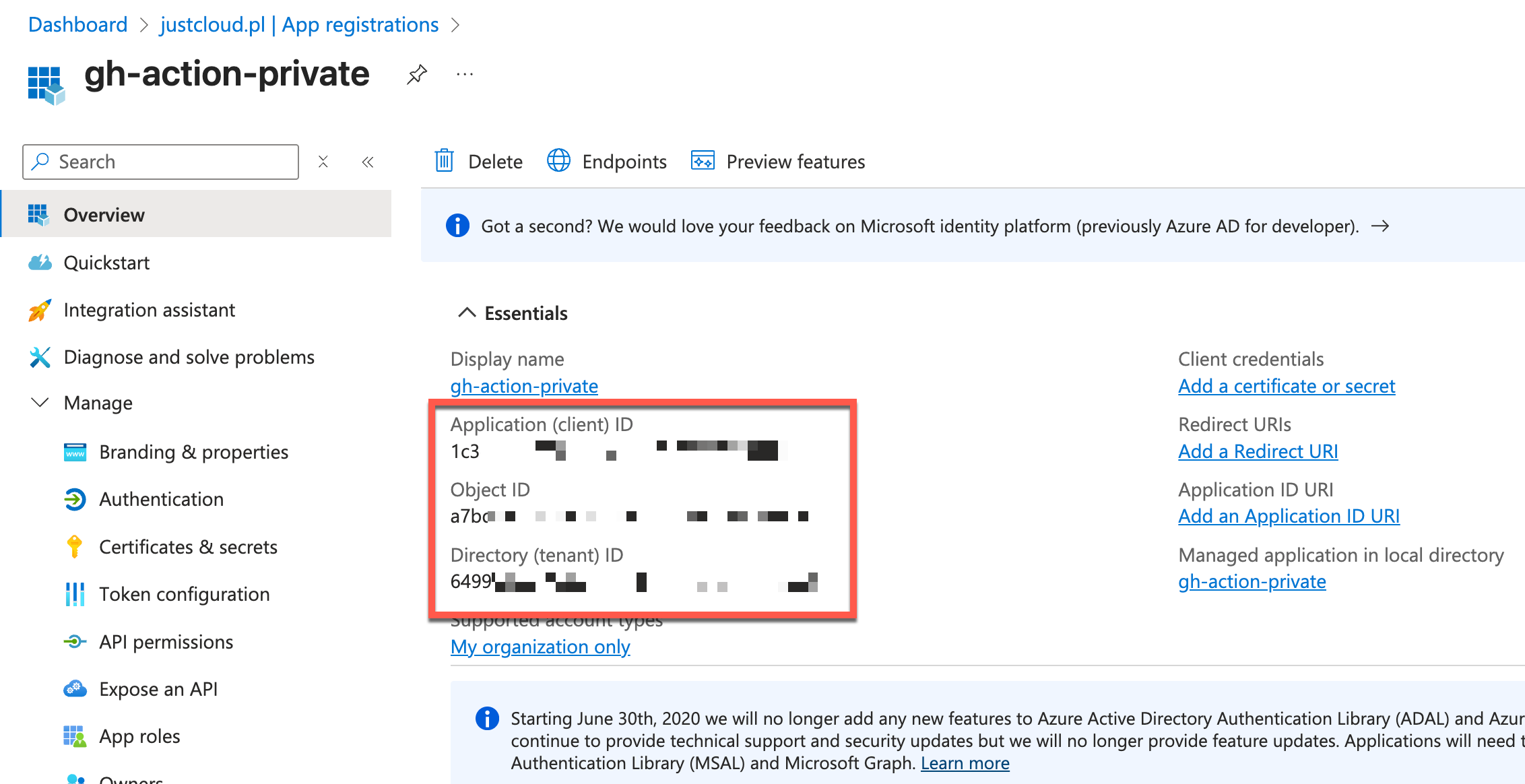This screenshot has width=1525, height=784.
Task: Click the Token configuration bars icon
Action: pyautogui.click(x=75, y=594)
